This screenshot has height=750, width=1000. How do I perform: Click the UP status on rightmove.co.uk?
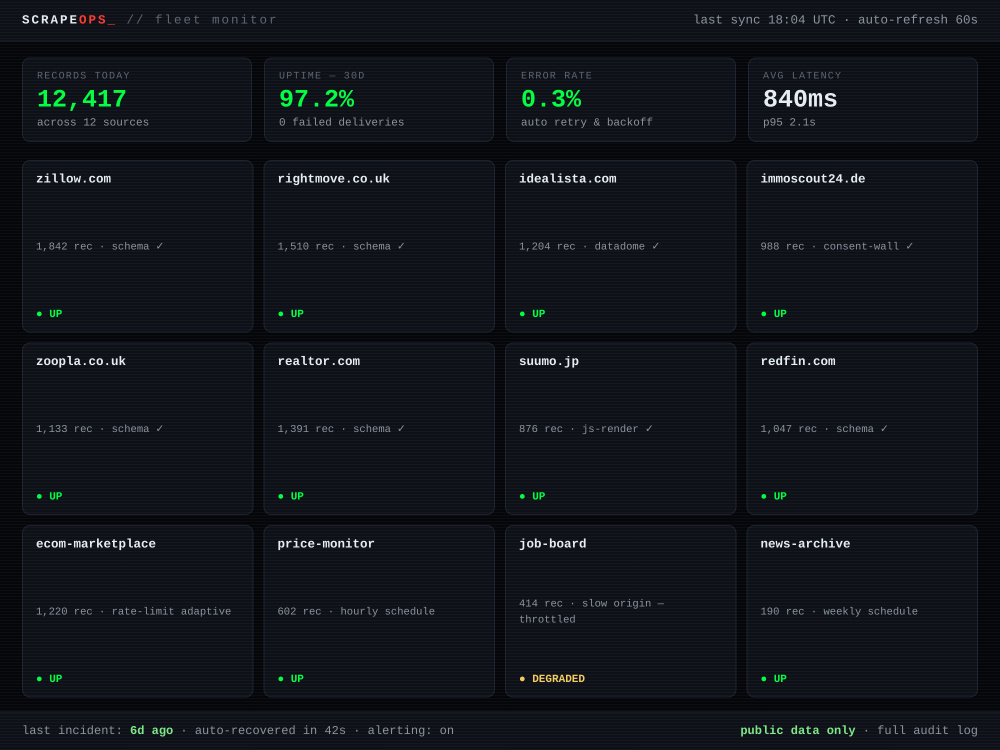pyautogui.click(x=291, y=314)
